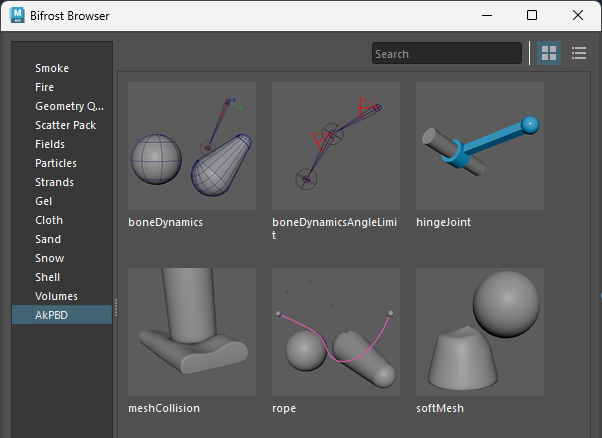
Task: Open the hingeJoint example thumbnail
Action: (x=480, y=146)
